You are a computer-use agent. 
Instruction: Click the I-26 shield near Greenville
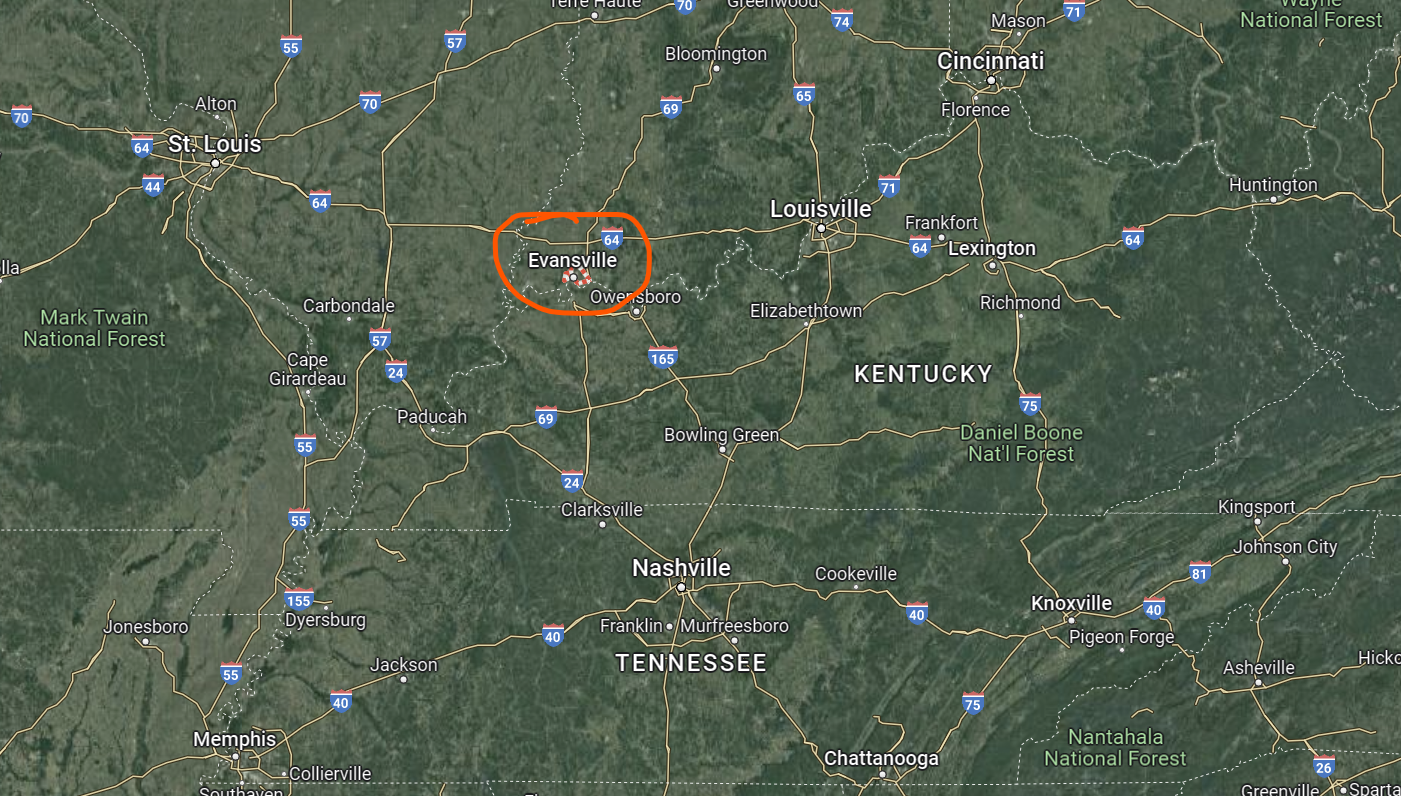pos(1324,767)
